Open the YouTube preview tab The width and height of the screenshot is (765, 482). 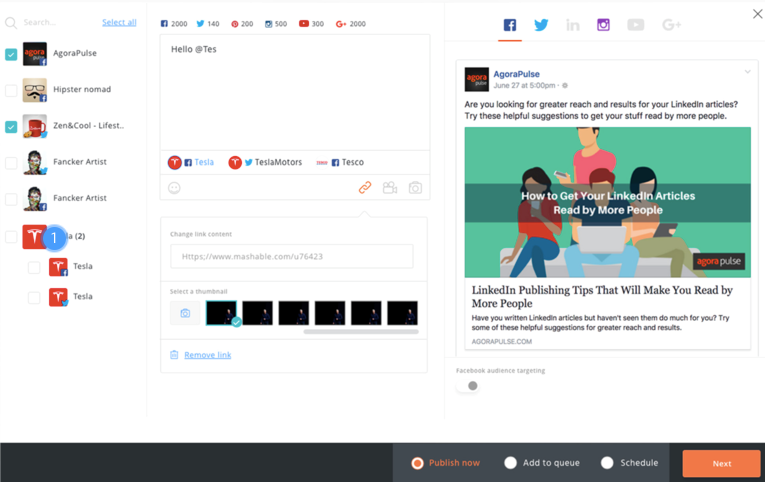pyautogui.click(x=636, y=24)
